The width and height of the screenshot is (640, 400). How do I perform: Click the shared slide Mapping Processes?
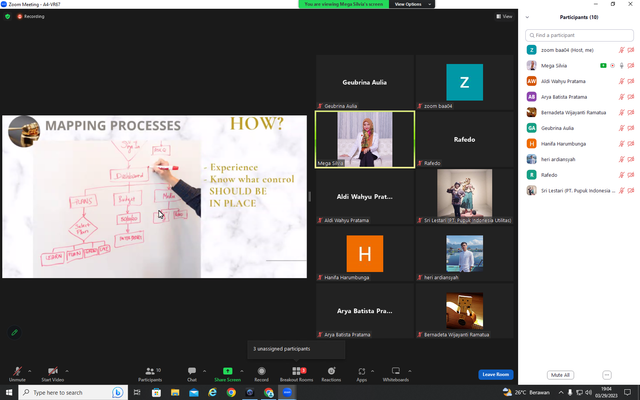154,196
